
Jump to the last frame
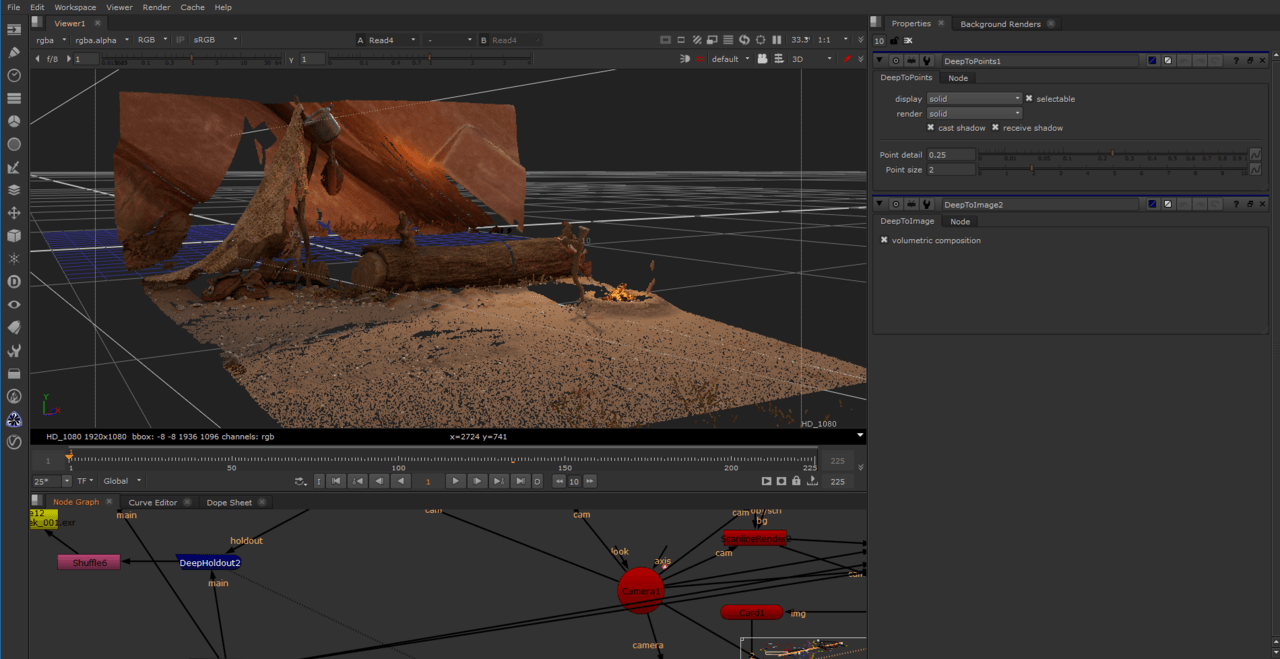pos(520,481)
